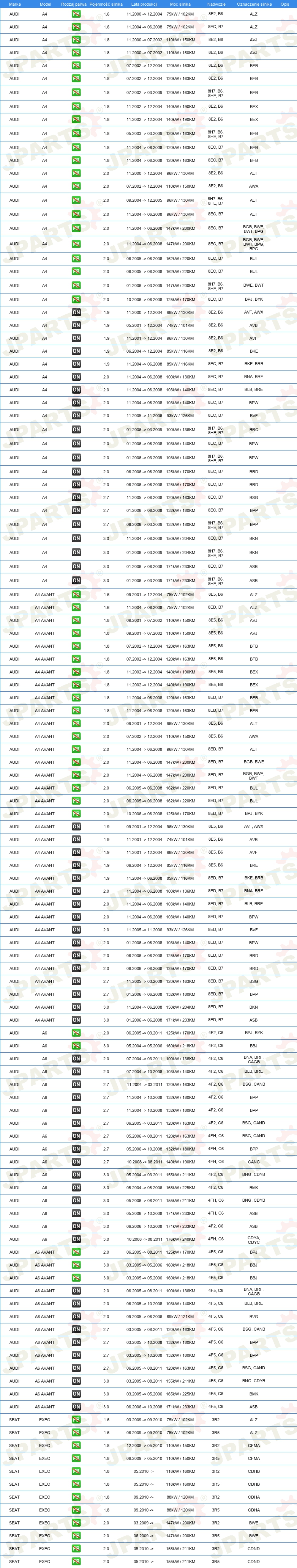Image resolution: width=297 pixels, height=1568 pixels.
Task: Click the Oznaczenie silnika column header
Action: pyautogui.click(x=254, y=4)
